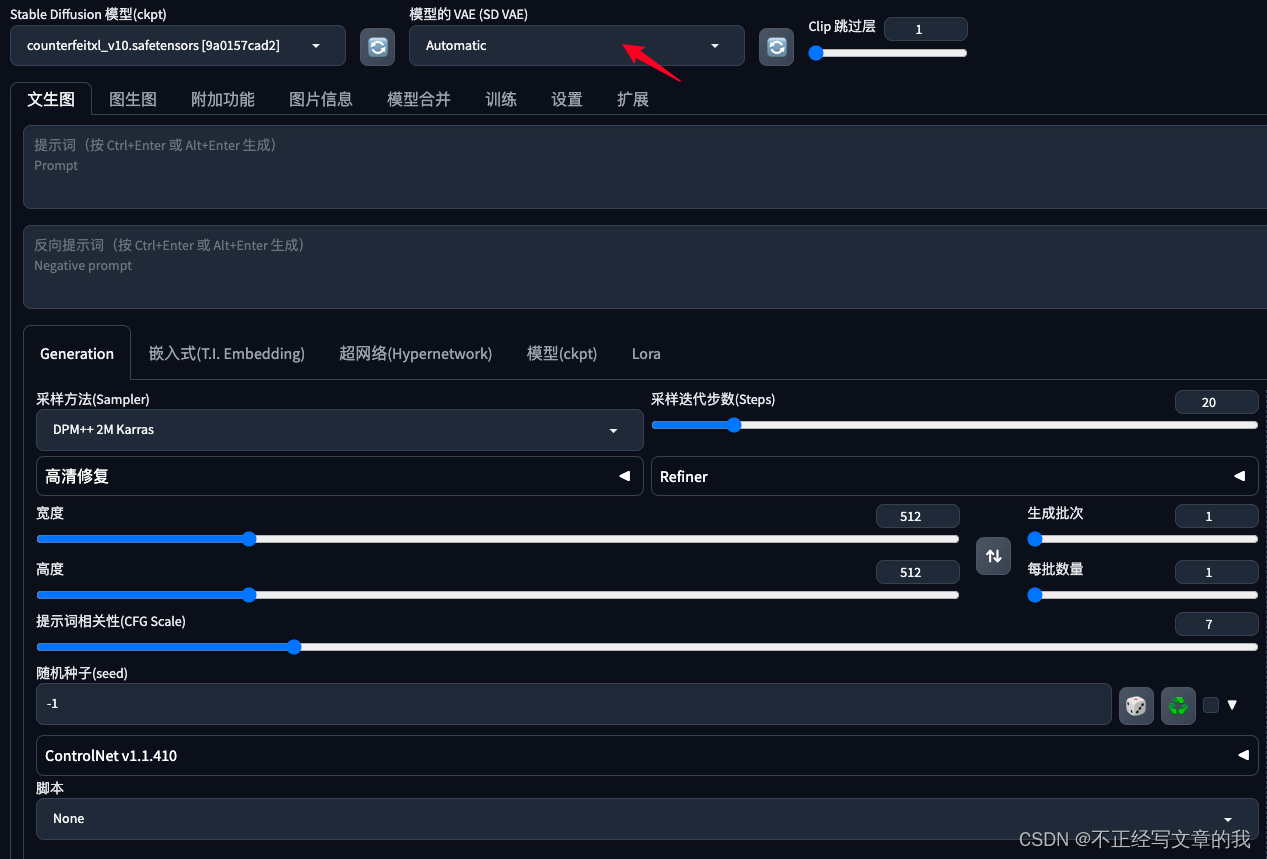Swap width and height values
The image size is (1267, 859).
tap(993, 556)
